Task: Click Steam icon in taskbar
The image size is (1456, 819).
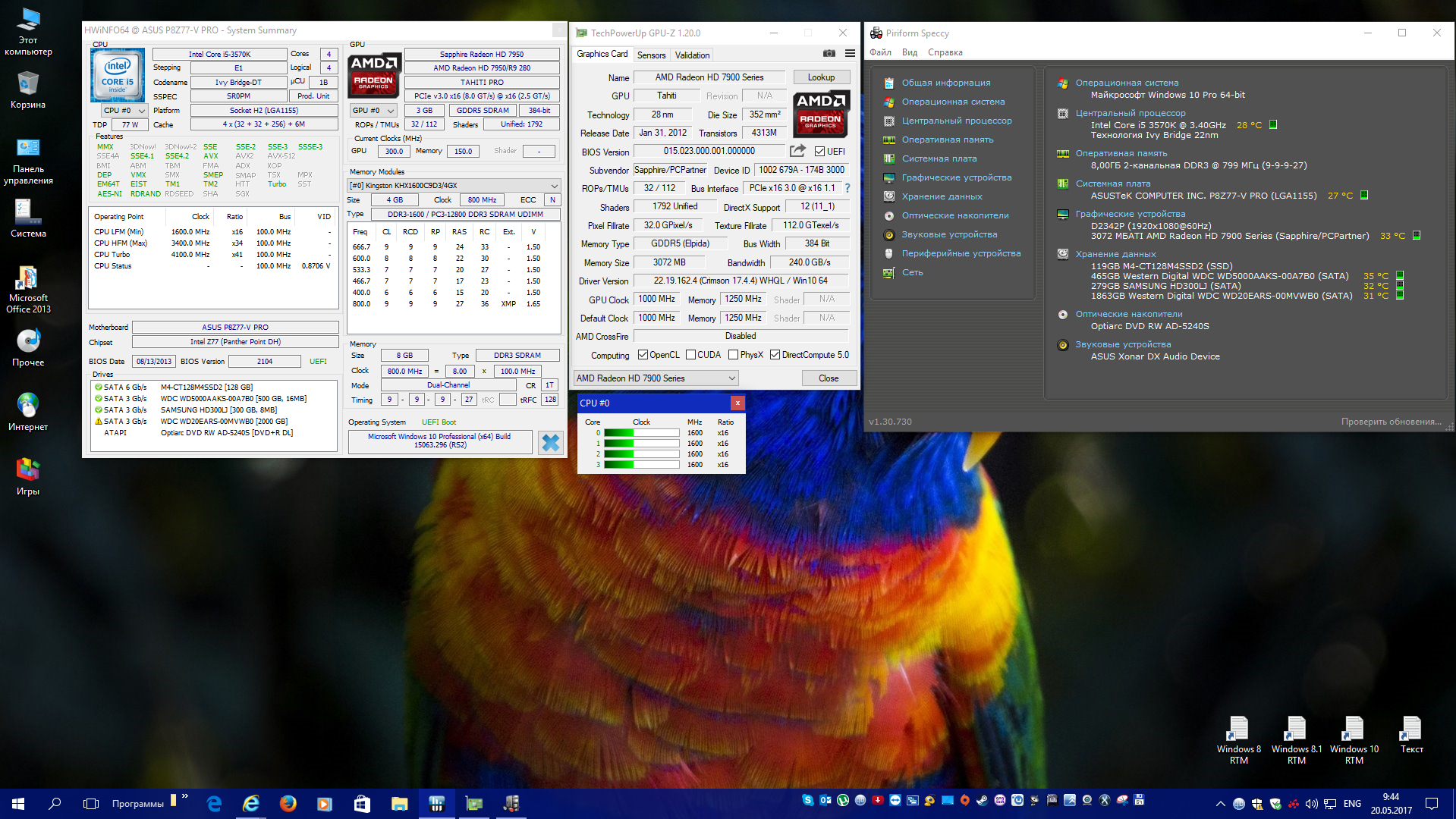Action: (x=982, y=800)
